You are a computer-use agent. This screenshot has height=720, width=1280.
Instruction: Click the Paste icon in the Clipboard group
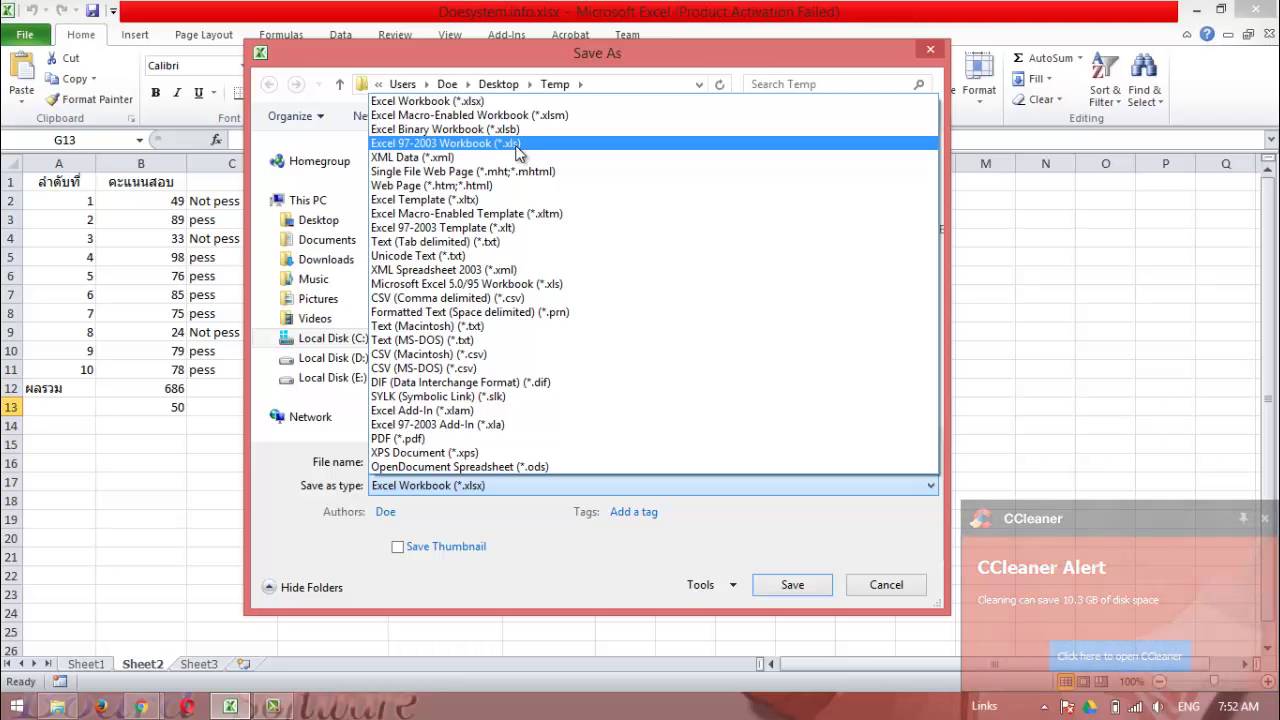click(21, 67)
